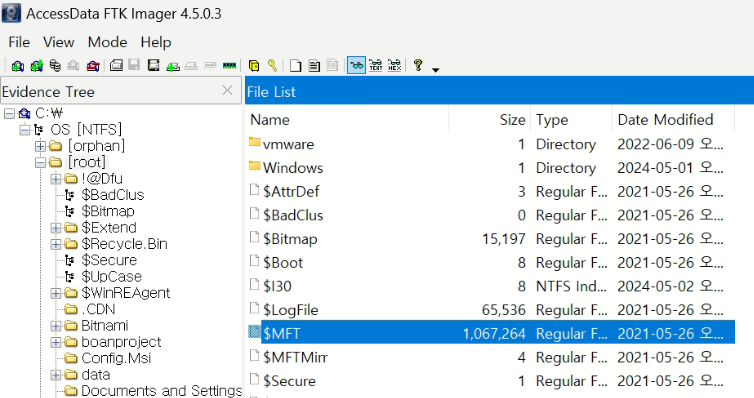Click the Add to Custom Content Image icon
The height and width of the screenshot is (398, 754).
coord(173,66)
